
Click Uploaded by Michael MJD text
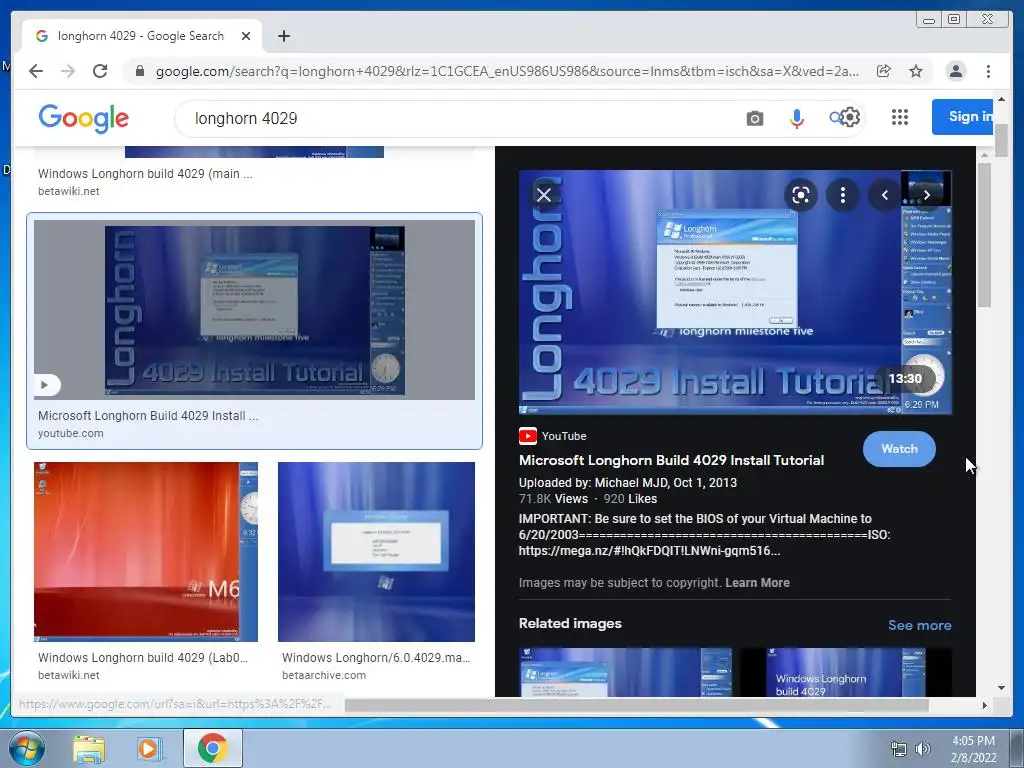tap(628, 483)
